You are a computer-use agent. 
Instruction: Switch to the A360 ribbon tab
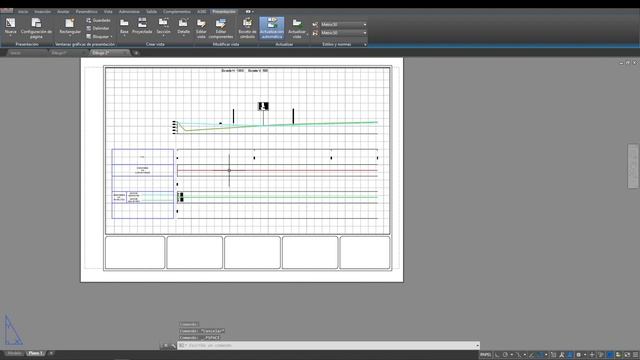click(202, 11)
